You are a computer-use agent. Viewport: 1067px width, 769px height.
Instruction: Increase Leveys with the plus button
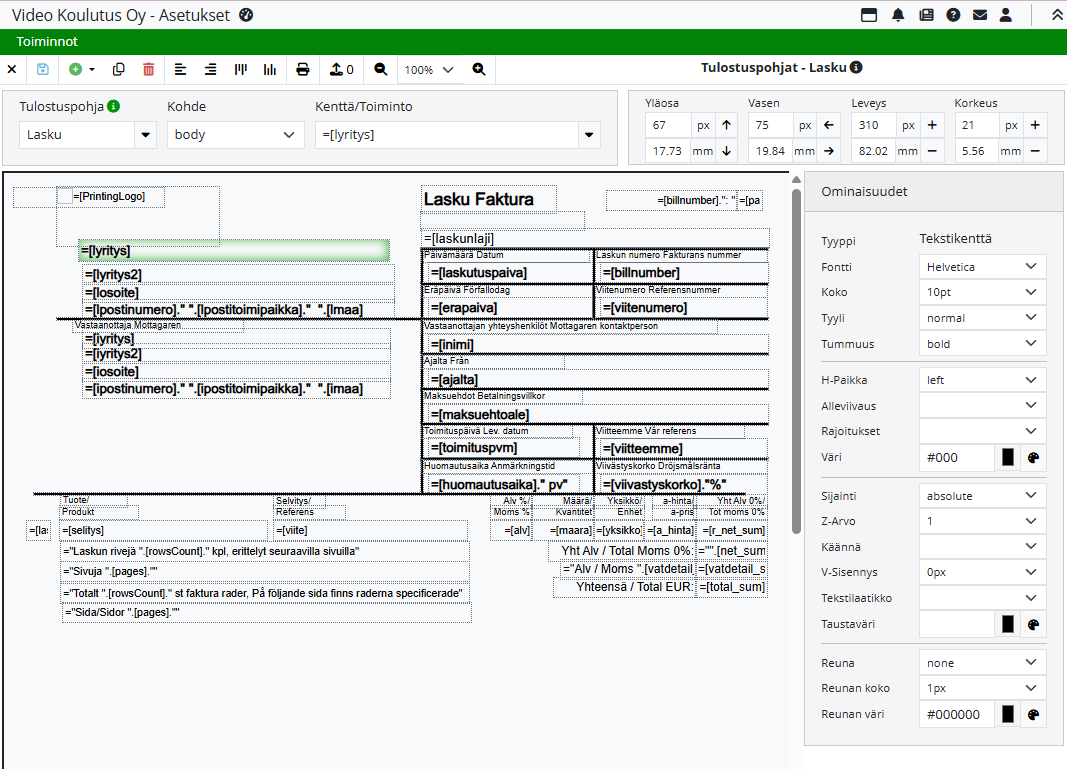pyautogui.click(x=932, y=125)
